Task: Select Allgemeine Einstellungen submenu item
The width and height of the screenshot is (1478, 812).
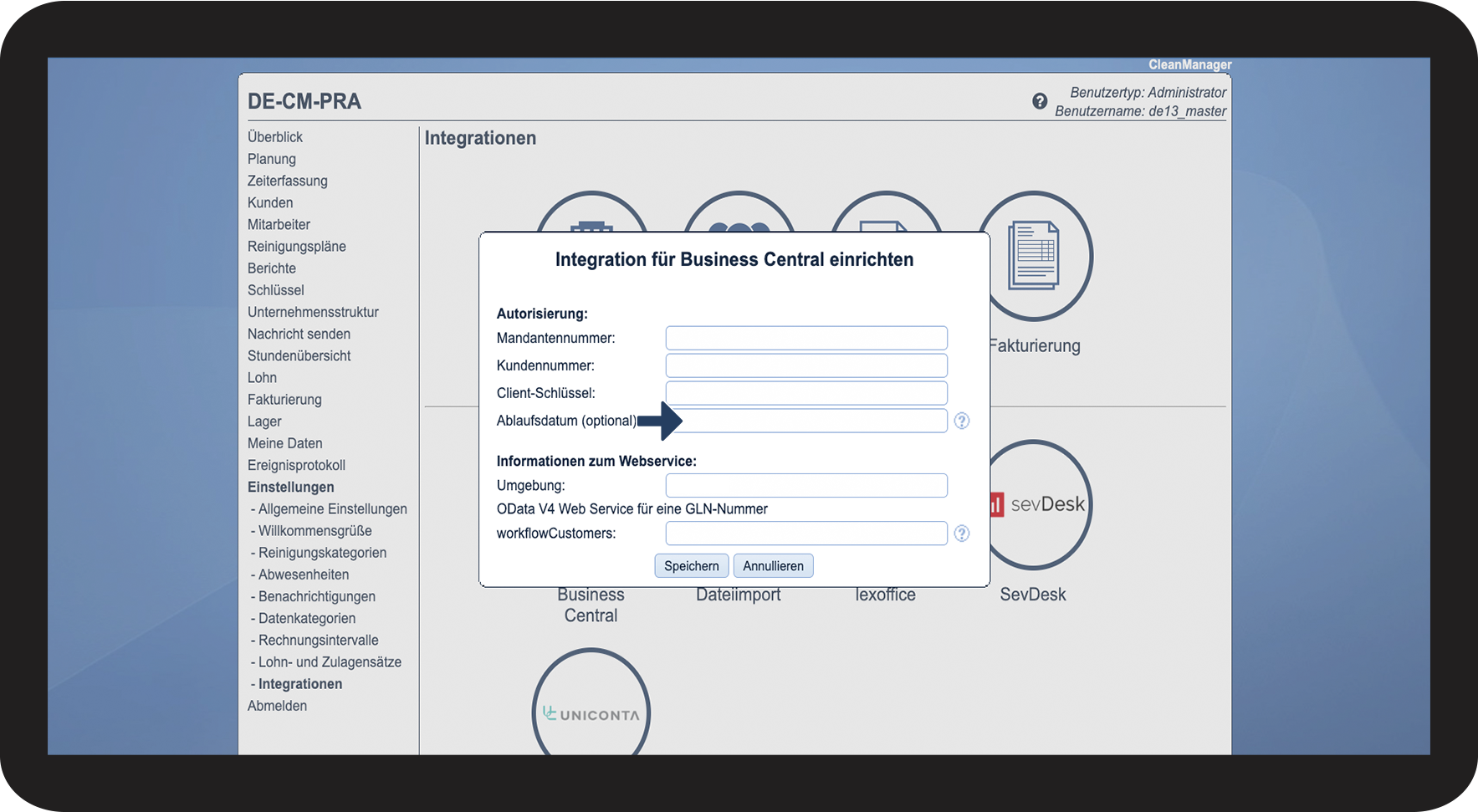Action: coord(333,509)
